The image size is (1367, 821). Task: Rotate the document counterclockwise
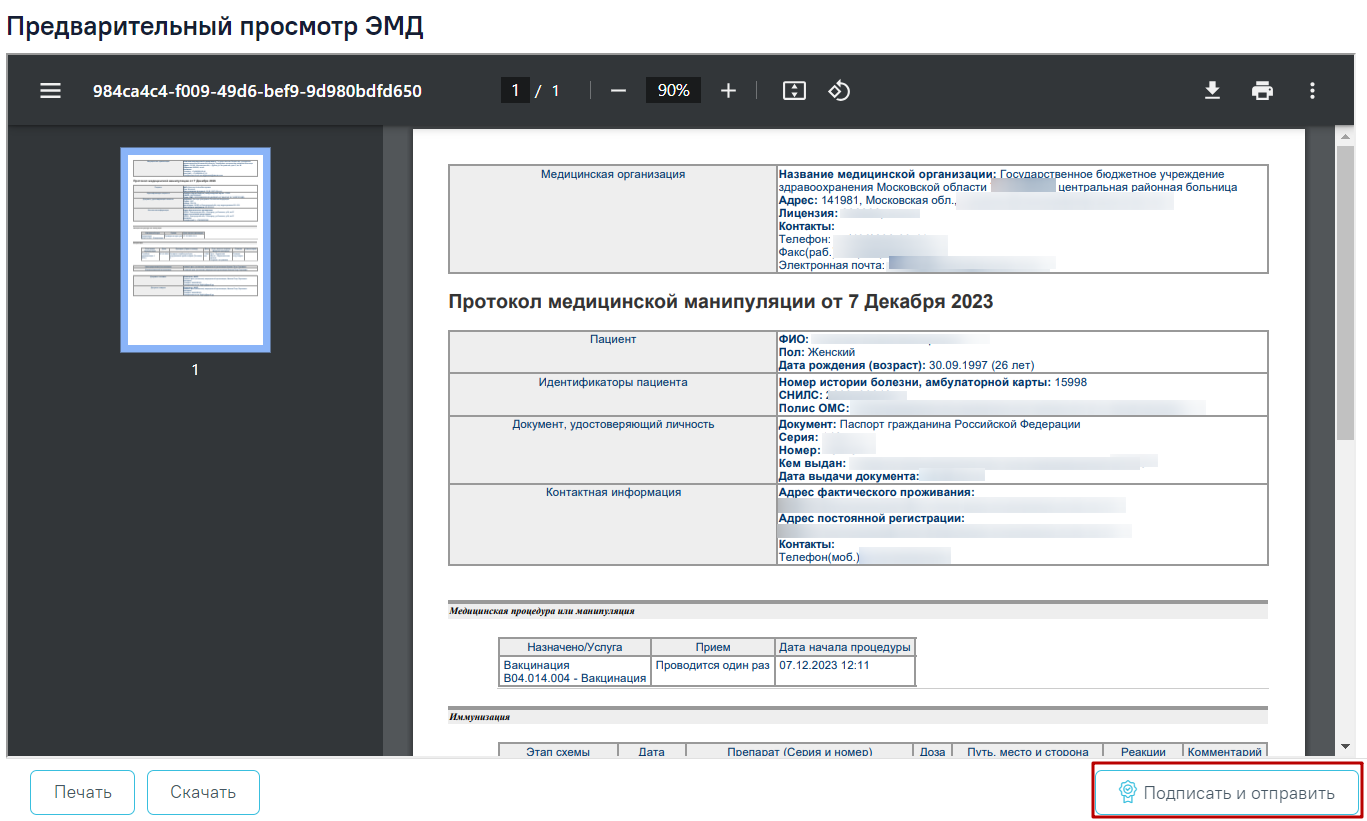(x=839, y=91)
